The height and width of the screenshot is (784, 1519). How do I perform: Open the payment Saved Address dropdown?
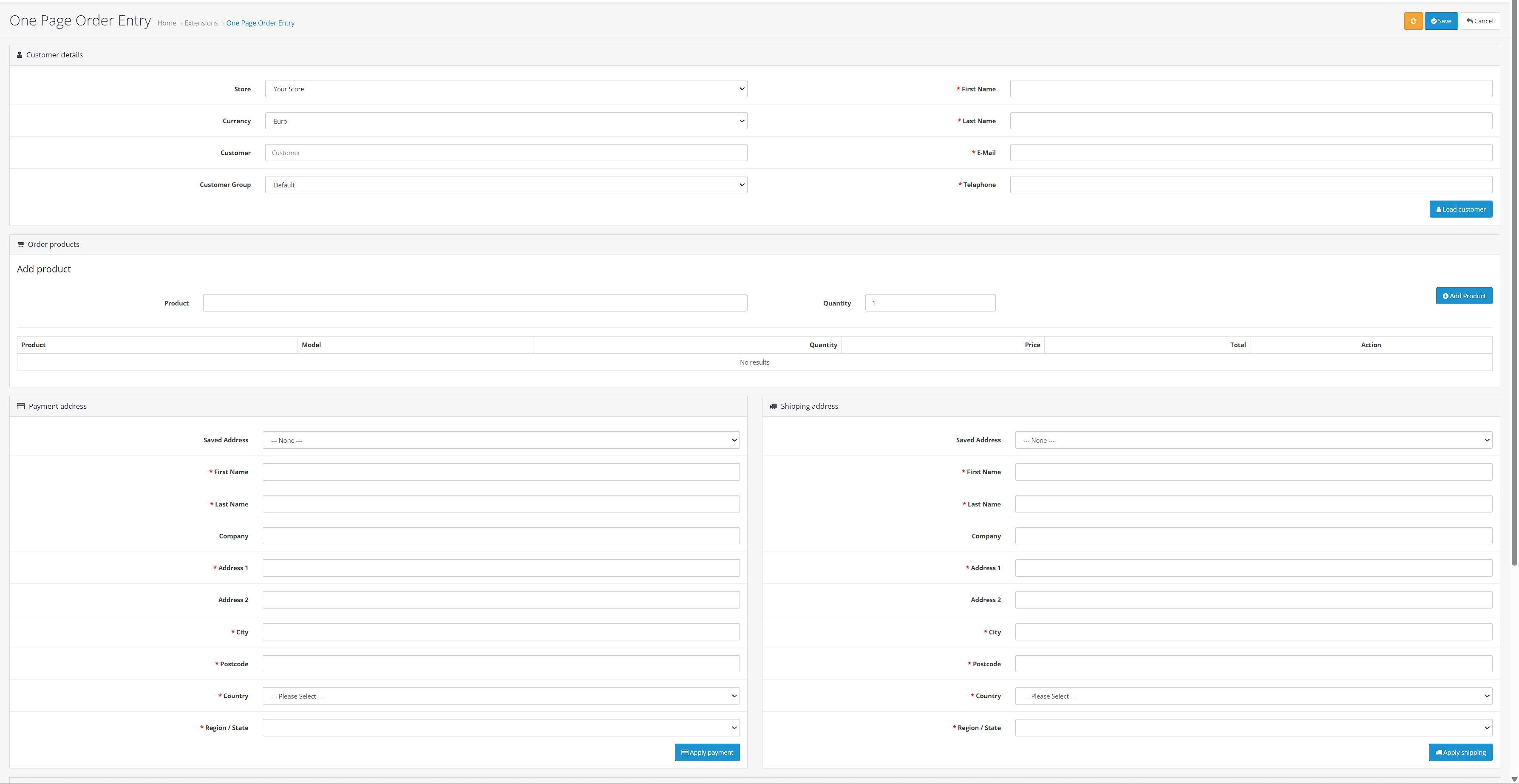click(x=501, y=440)
